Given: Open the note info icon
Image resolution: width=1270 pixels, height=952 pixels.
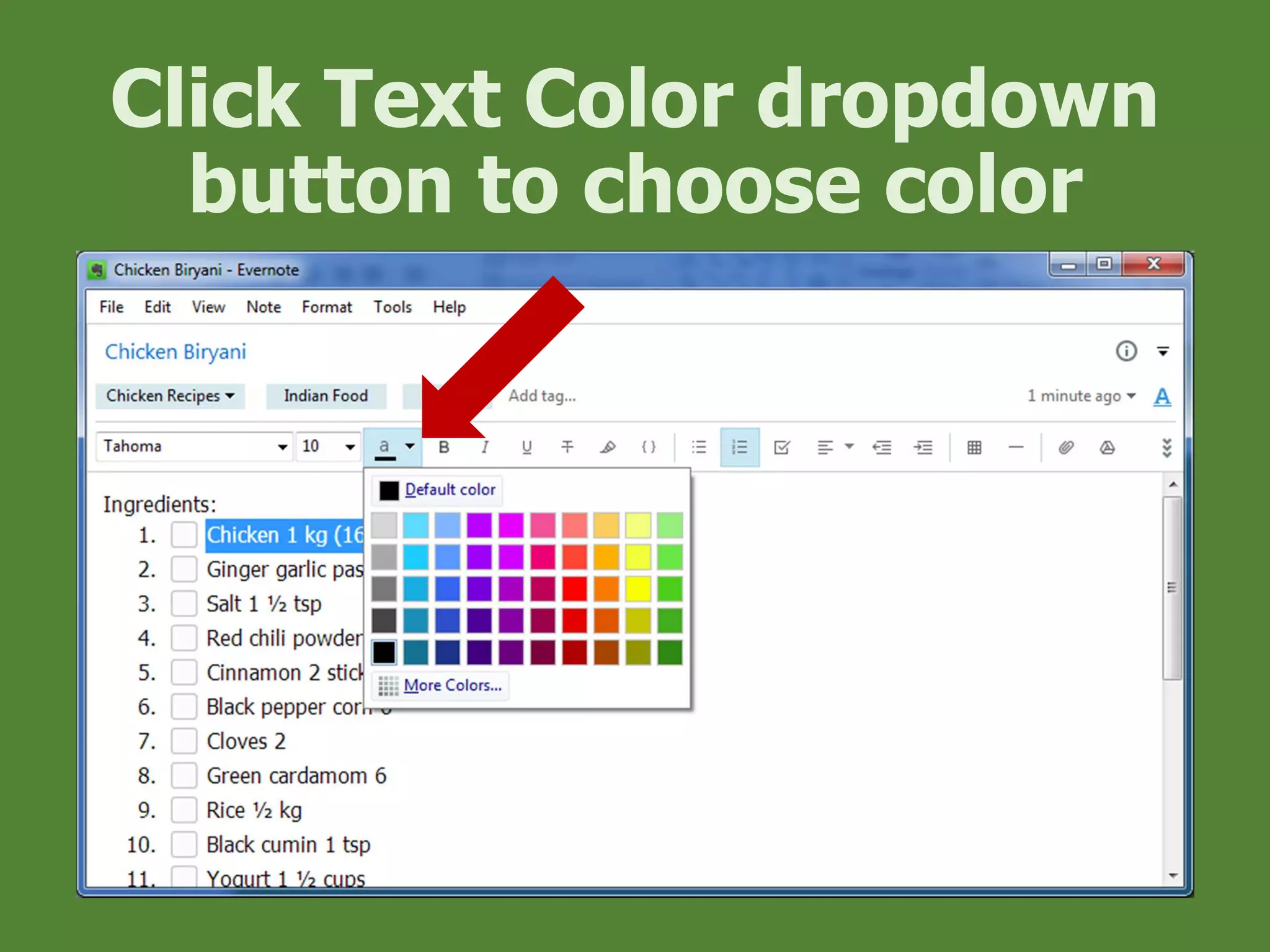Looking at the screenshot, I should coord(1126,351).
